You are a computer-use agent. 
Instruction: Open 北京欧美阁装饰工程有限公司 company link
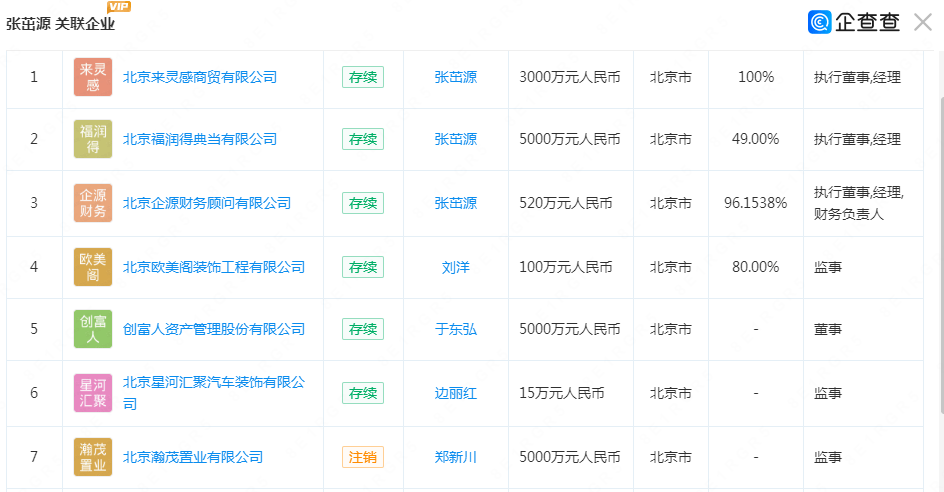214,267
